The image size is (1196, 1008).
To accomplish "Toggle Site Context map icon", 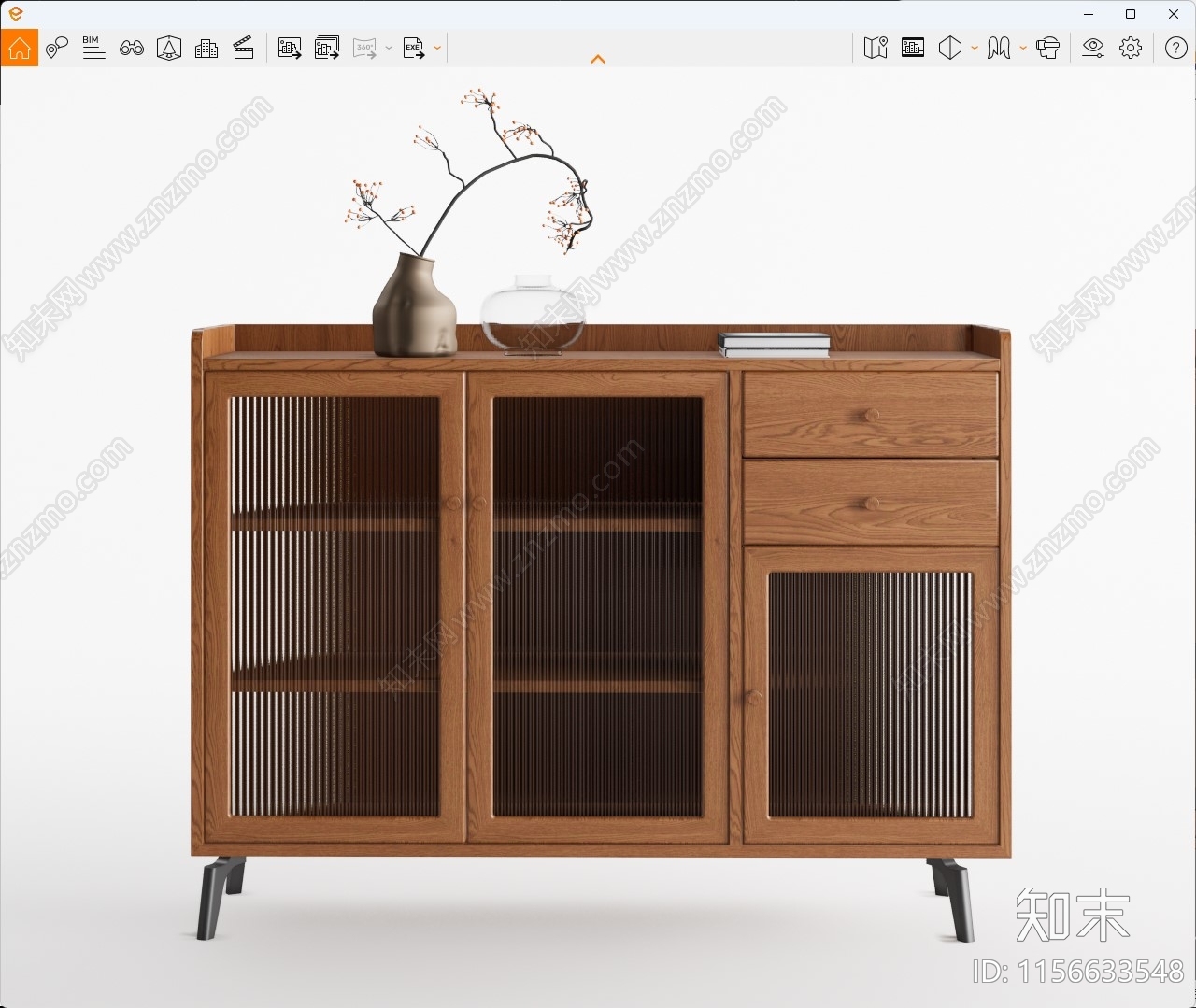I will coord(999,48).
